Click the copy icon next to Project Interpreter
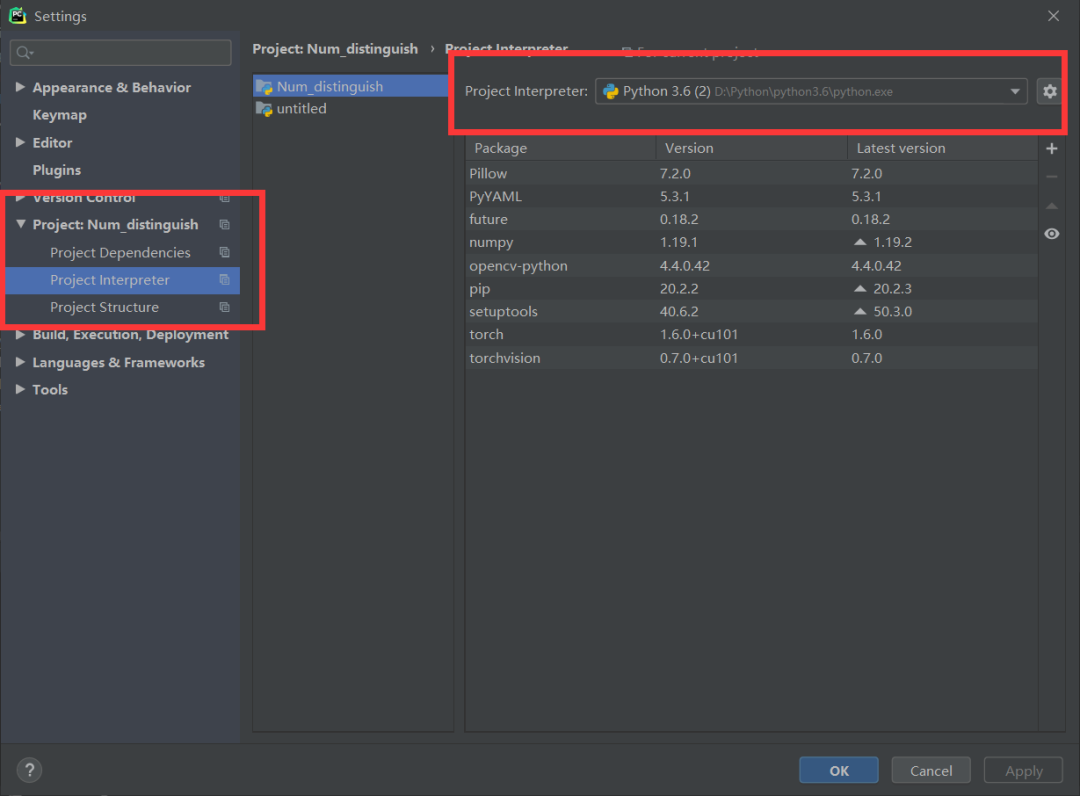 click(225, 280)
